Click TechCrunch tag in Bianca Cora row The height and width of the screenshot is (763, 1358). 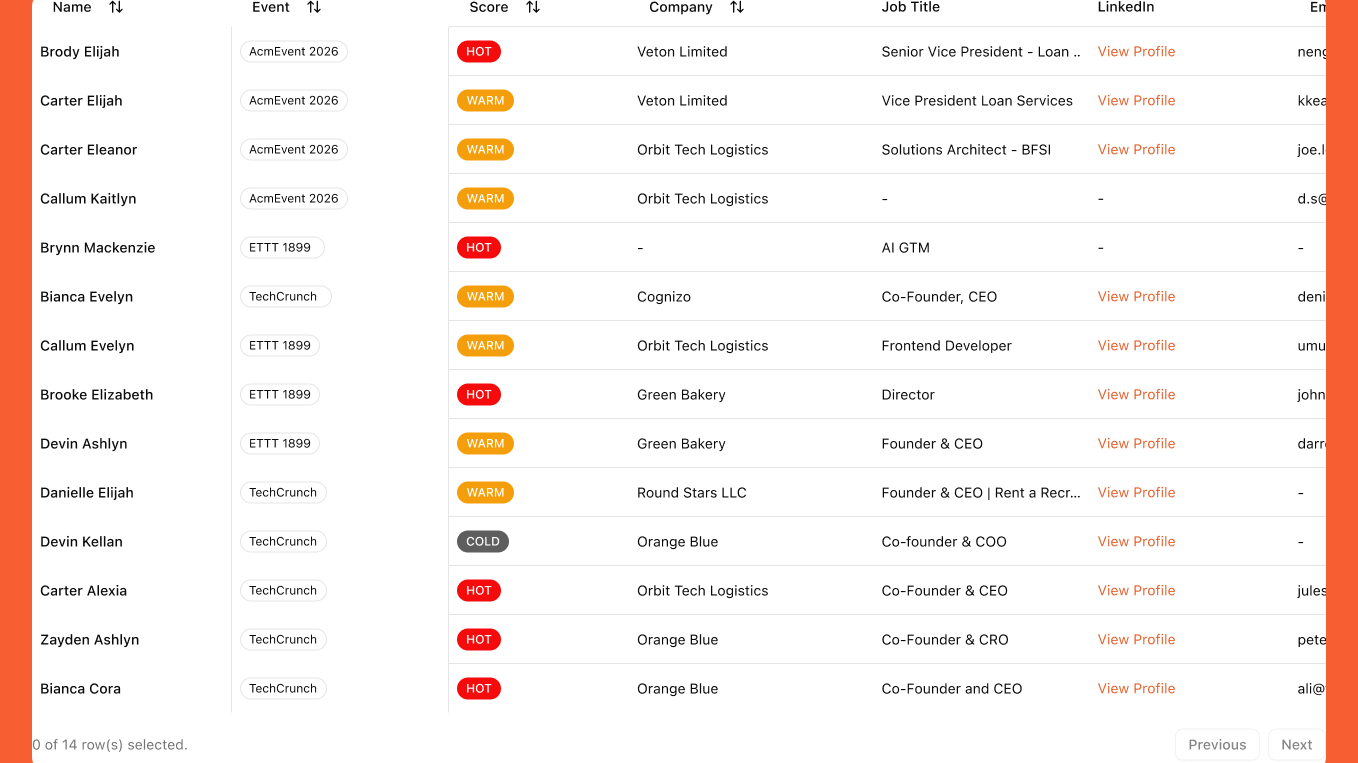[283, 689]
